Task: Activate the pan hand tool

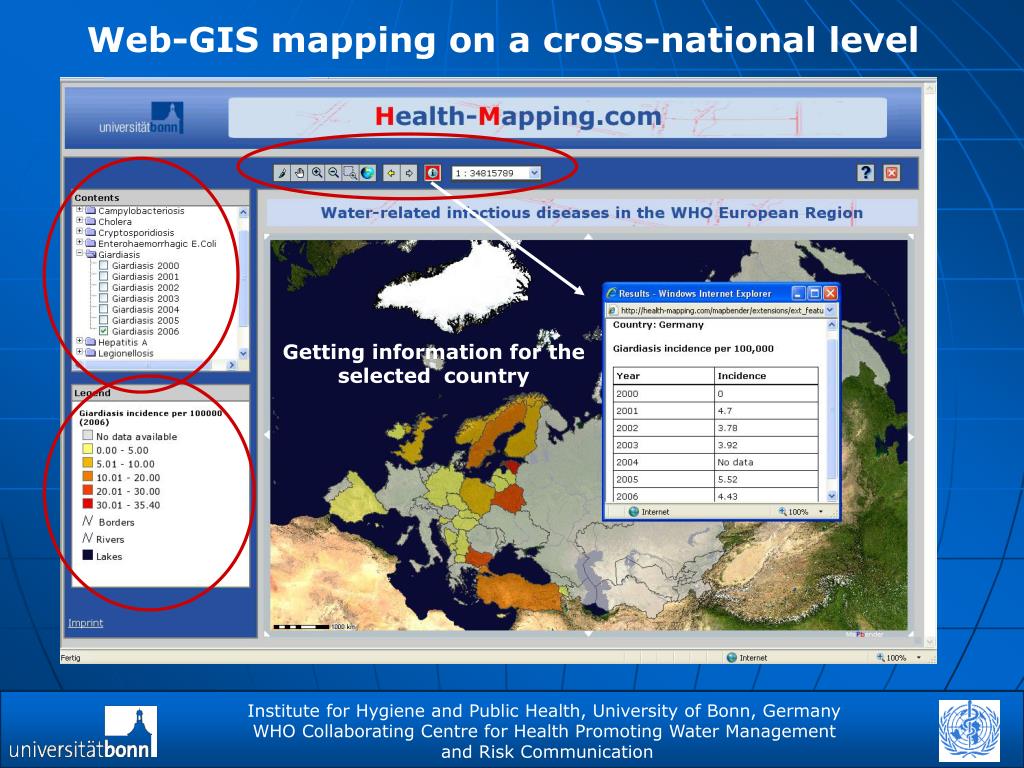Action: coord(300,173)
